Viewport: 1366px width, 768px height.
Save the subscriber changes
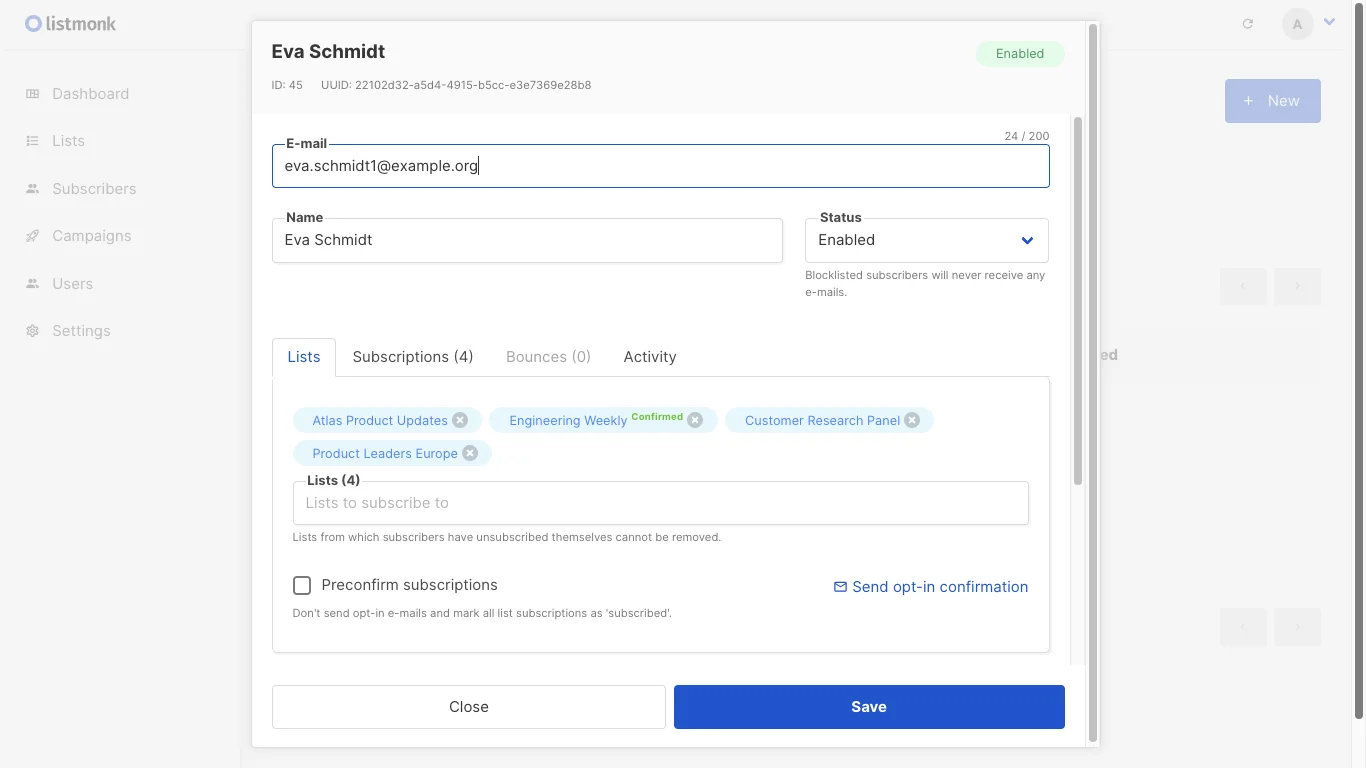point(869,707)
